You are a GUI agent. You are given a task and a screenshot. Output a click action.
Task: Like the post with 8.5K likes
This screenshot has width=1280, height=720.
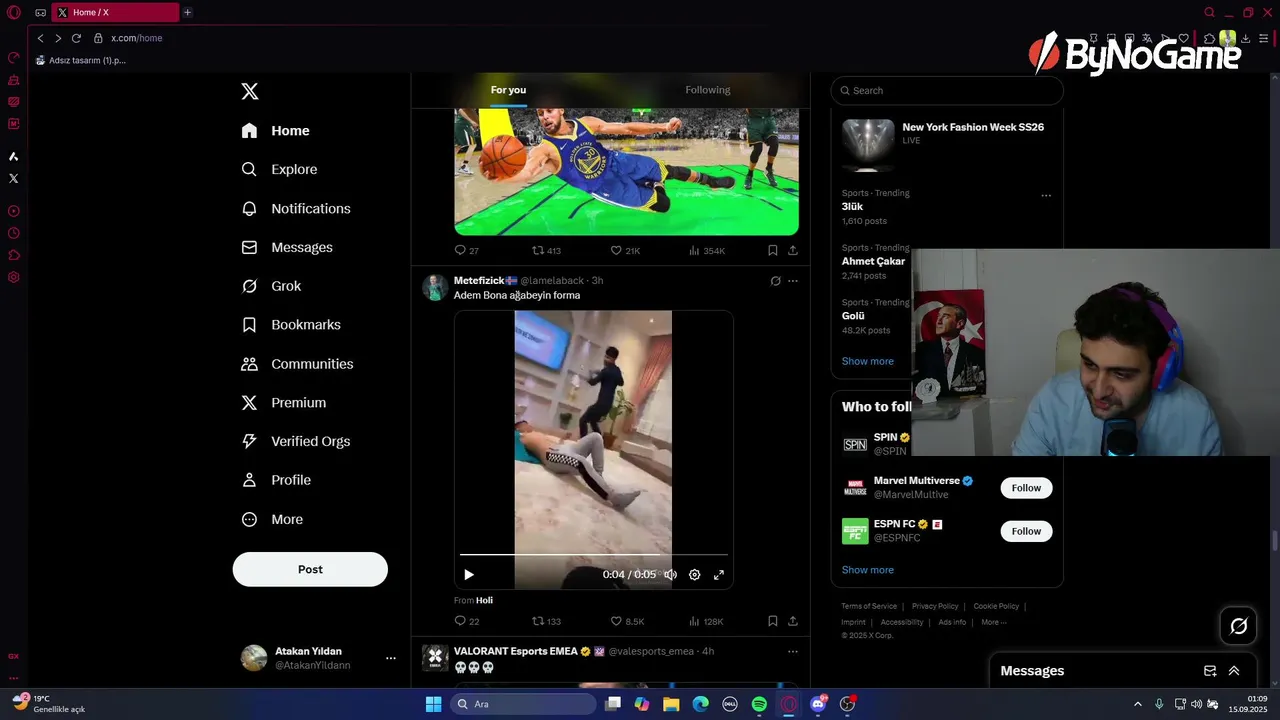point(627,621)
